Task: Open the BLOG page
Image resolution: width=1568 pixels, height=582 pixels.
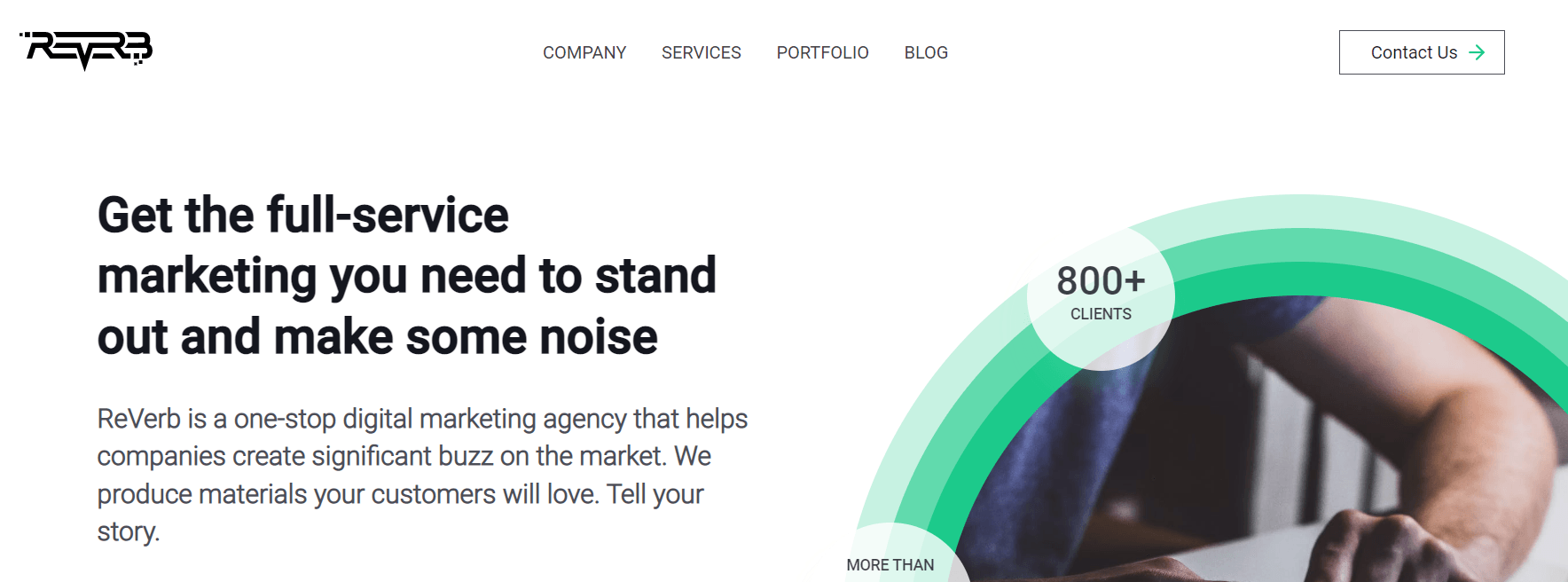Action: pyautogui.click(x=926, y=52)
